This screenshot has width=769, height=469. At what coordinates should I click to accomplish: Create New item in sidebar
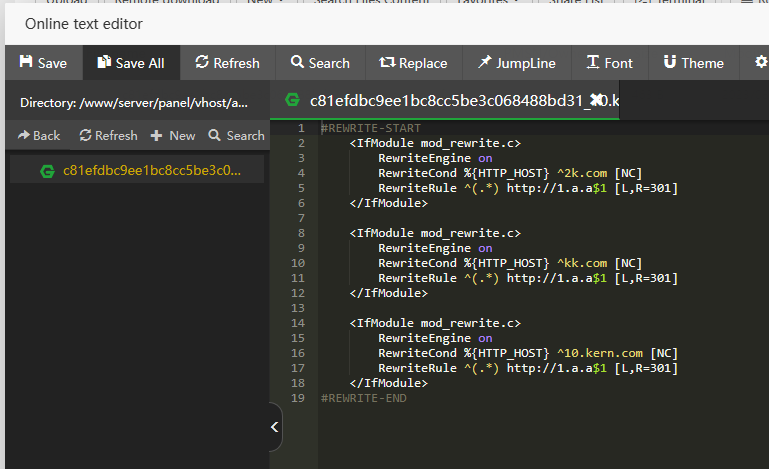click(x=173, y=135)
